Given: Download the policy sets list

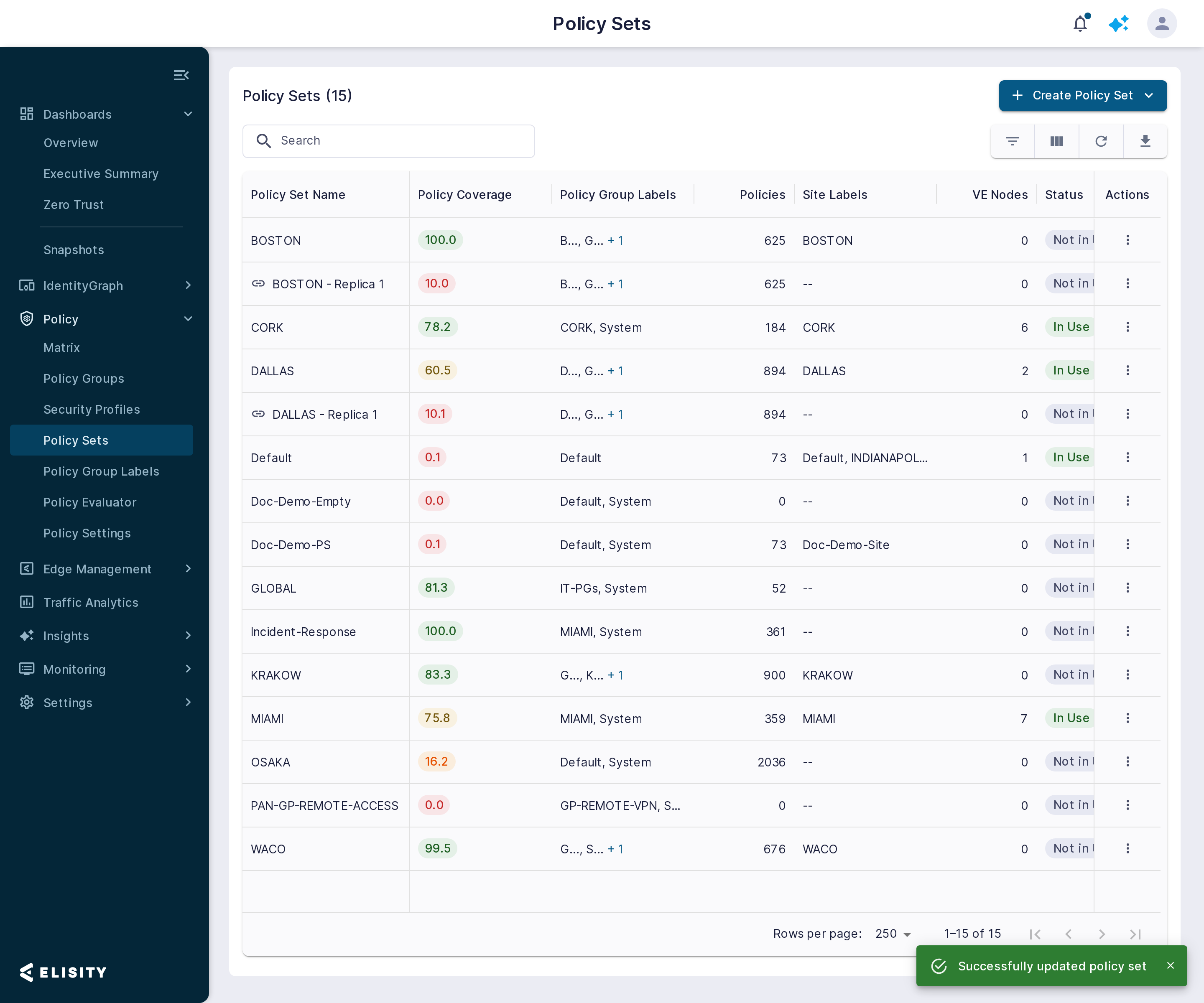Looking at the screenshot, I should (1145, 141).
